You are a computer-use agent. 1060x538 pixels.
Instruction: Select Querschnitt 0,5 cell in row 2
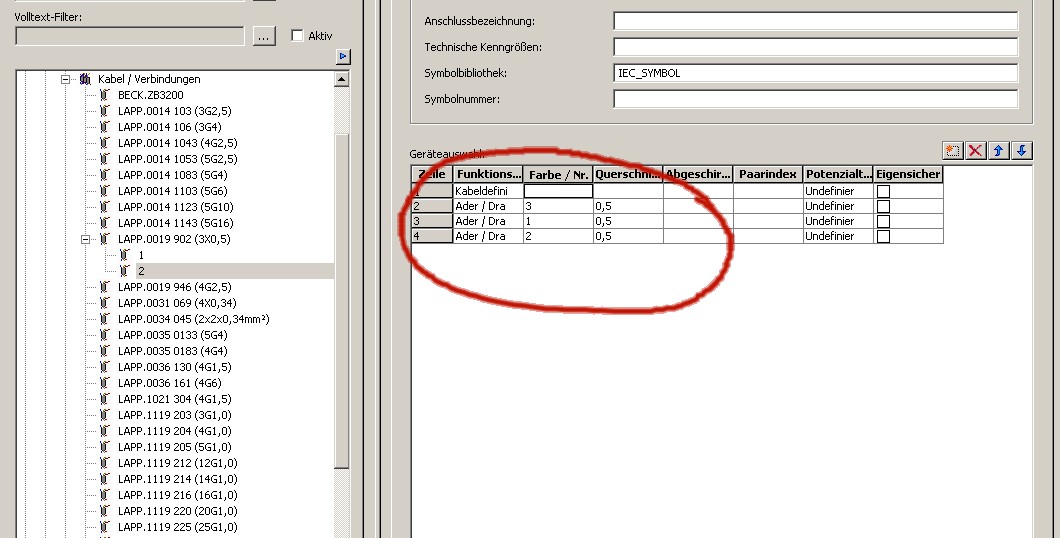pos(629,206)
